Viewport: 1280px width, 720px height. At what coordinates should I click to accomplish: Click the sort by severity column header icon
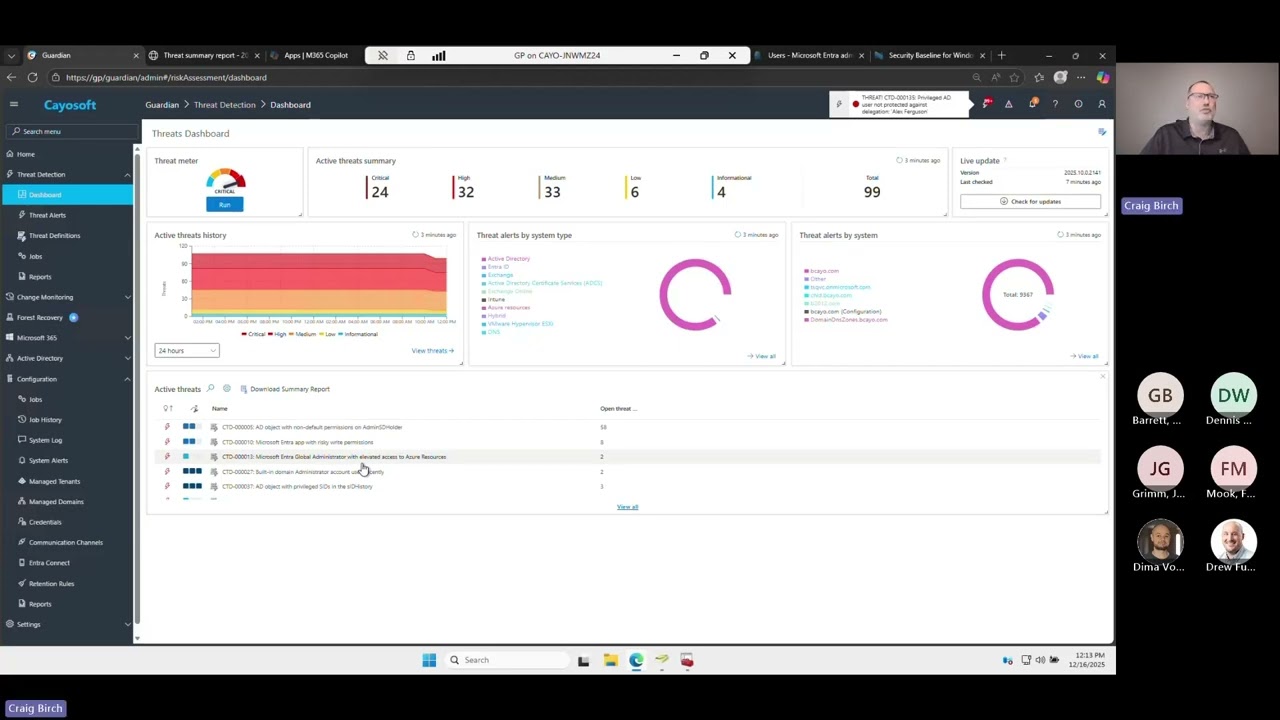point(168,408)
